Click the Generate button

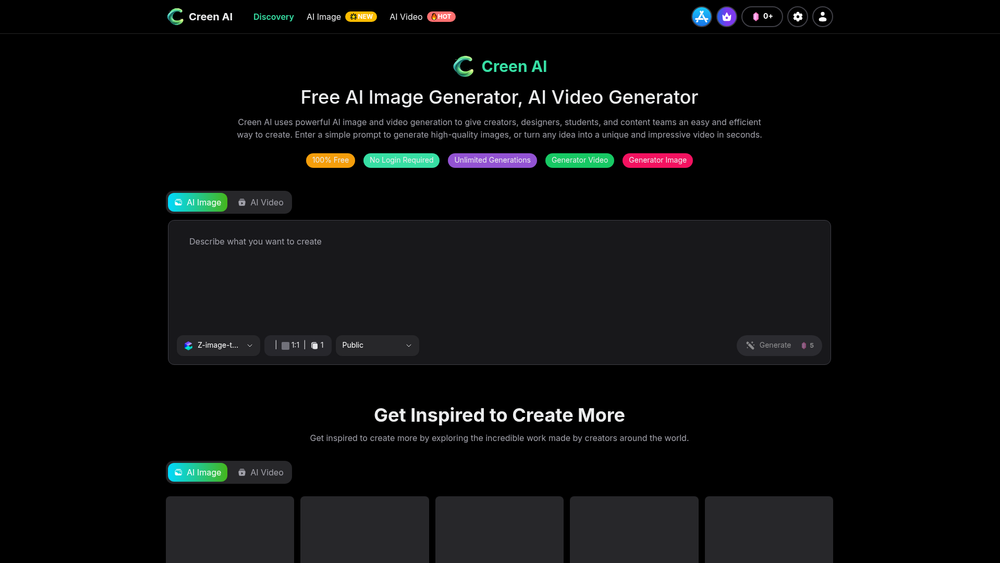tap(779, 345)
